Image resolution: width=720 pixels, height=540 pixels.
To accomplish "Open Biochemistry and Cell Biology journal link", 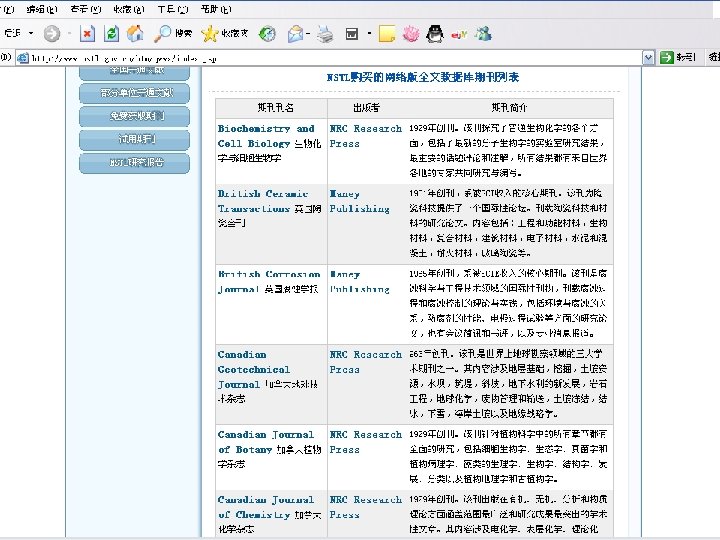I will (266, 136).
